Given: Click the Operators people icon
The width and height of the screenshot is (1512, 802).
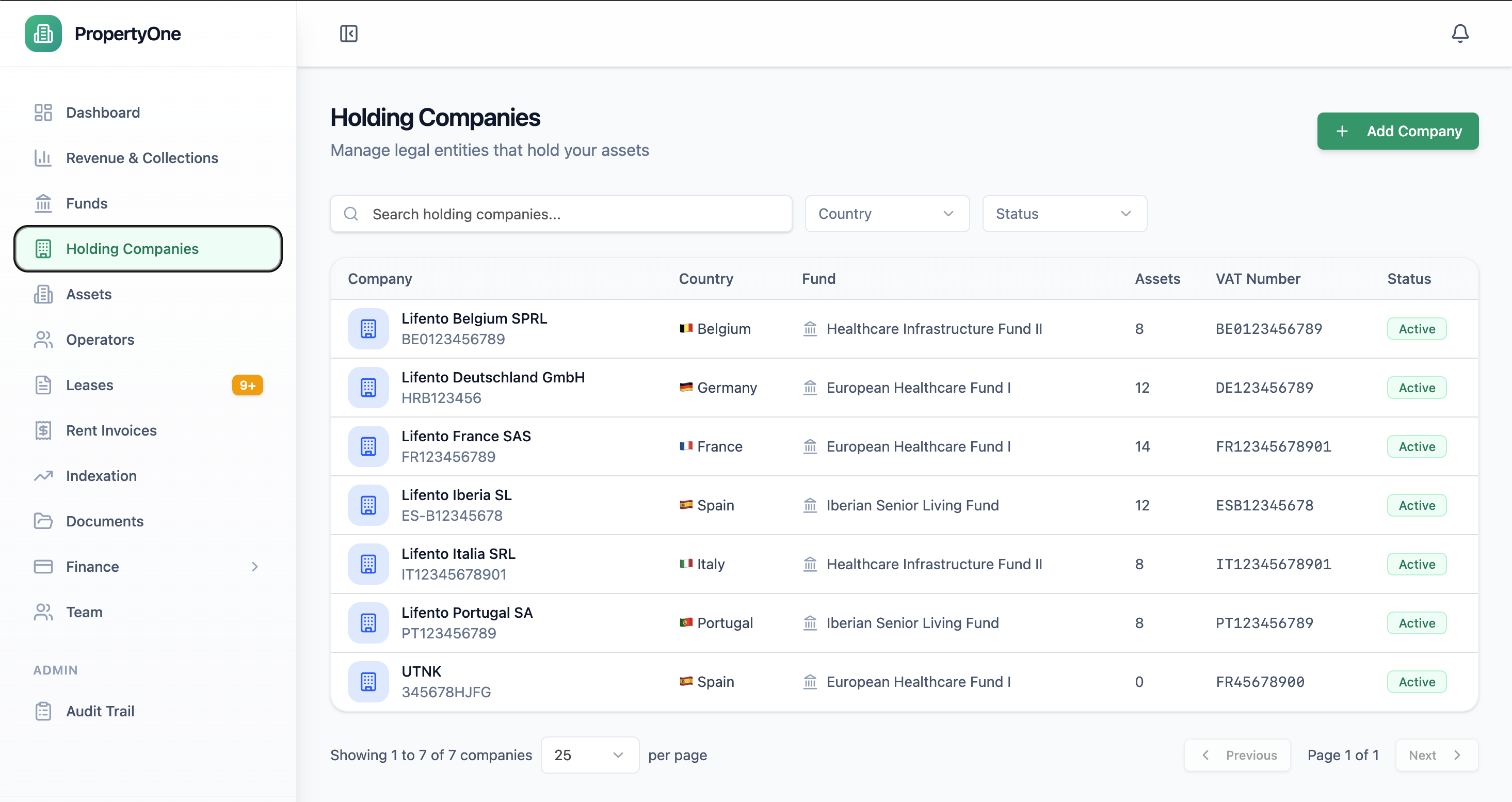Looking at the screenshot, I should point(43,340).
